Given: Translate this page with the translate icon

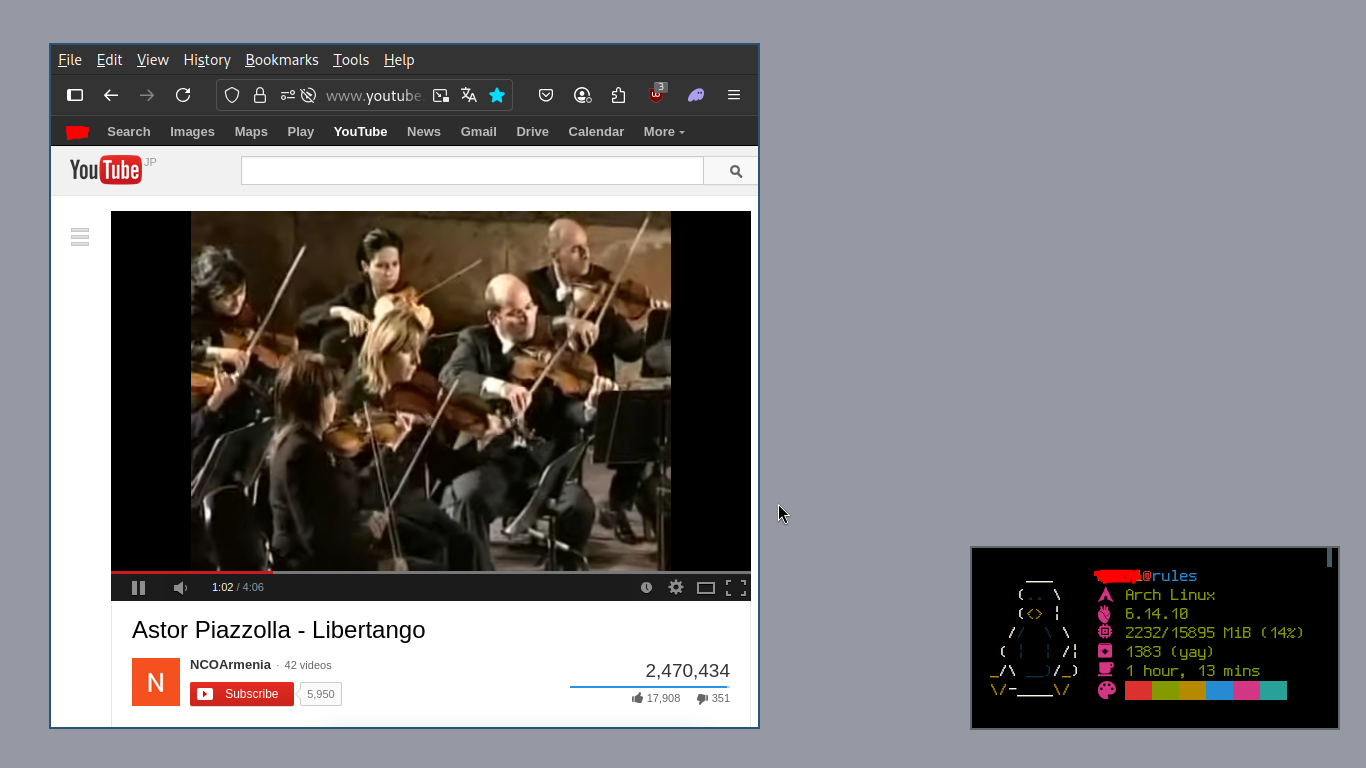Looking at the screenshot, I should point(469,95).
